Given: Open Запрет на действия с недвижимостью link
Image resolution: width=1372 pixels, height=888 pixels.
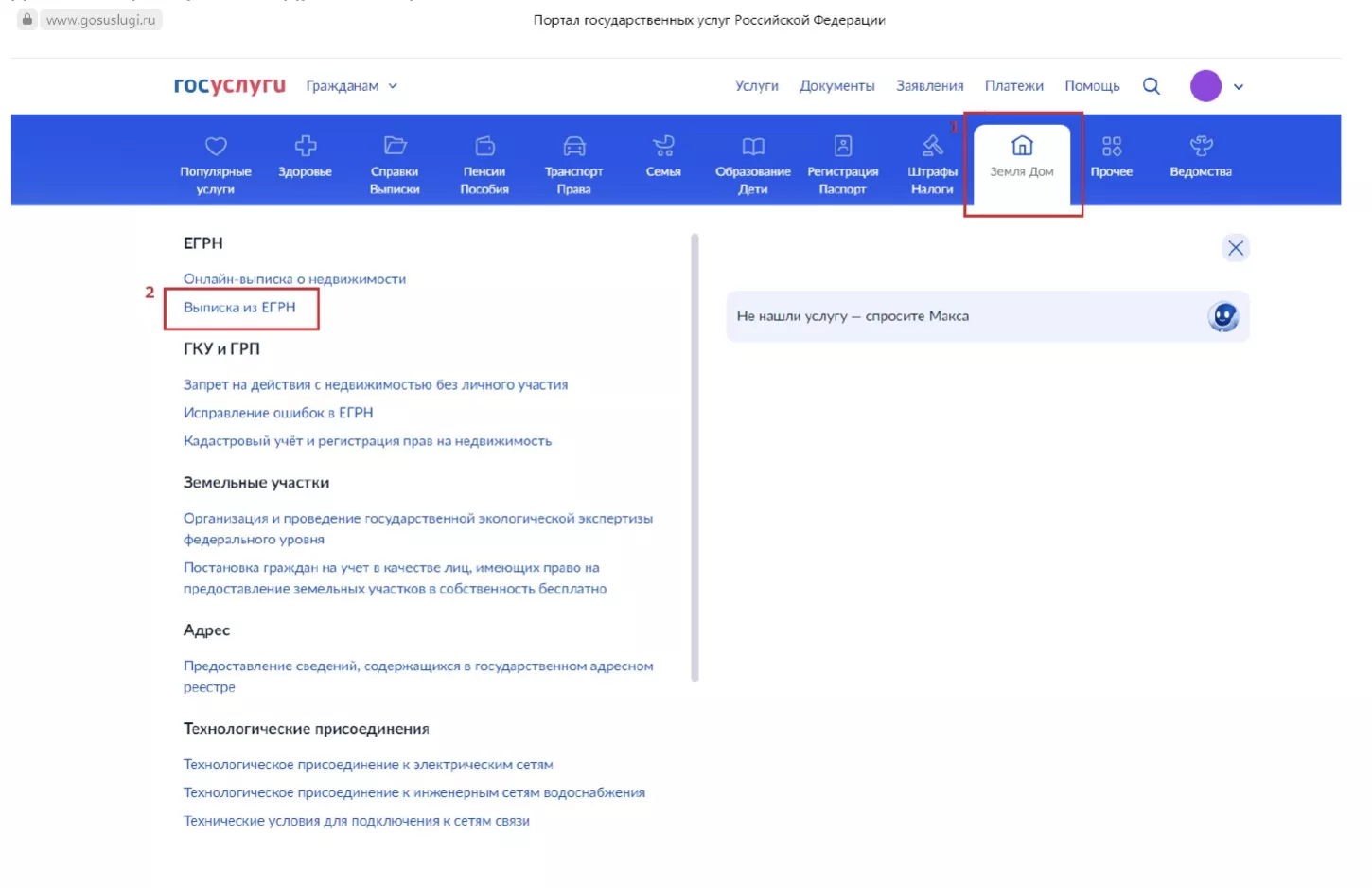Looking at the screenshot, I should point(376,385).
